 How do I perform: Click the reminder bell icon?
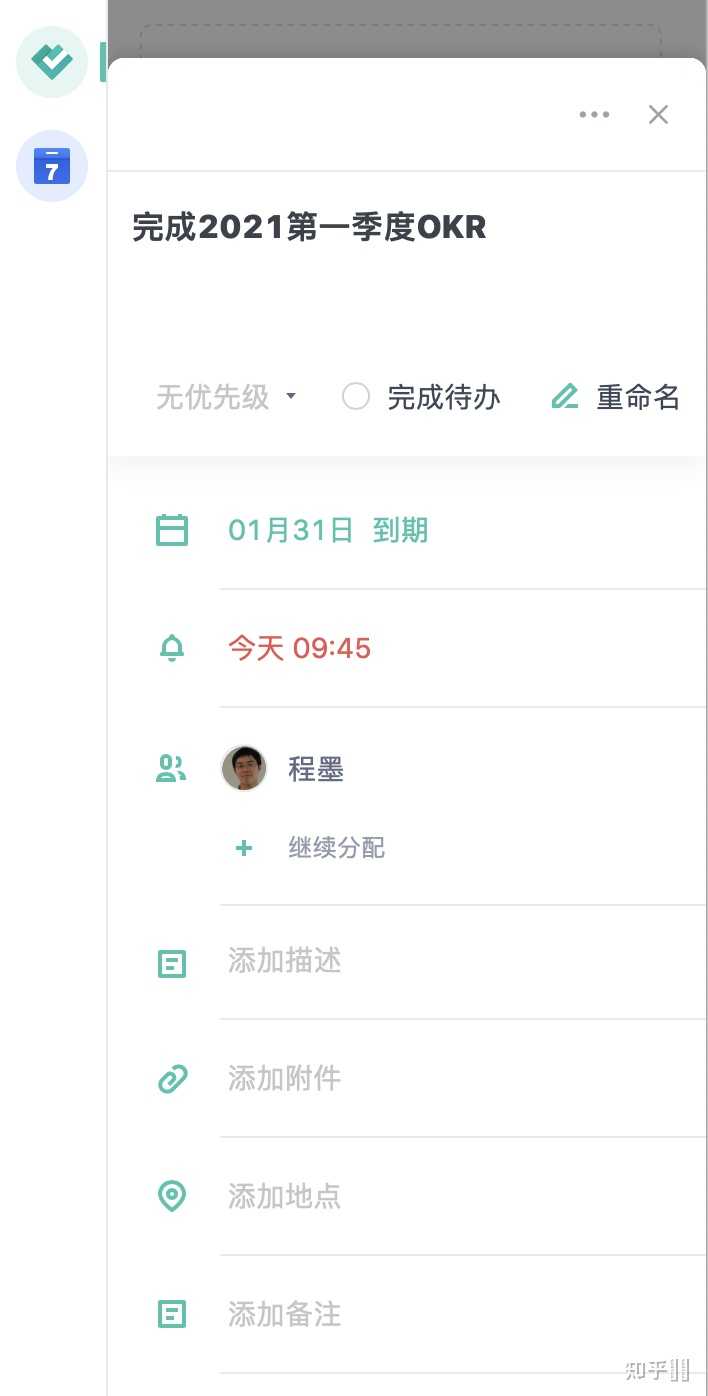(172, 648)
